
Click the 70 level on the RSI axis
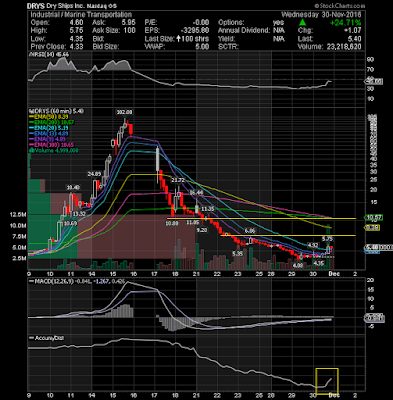point(370,70)
